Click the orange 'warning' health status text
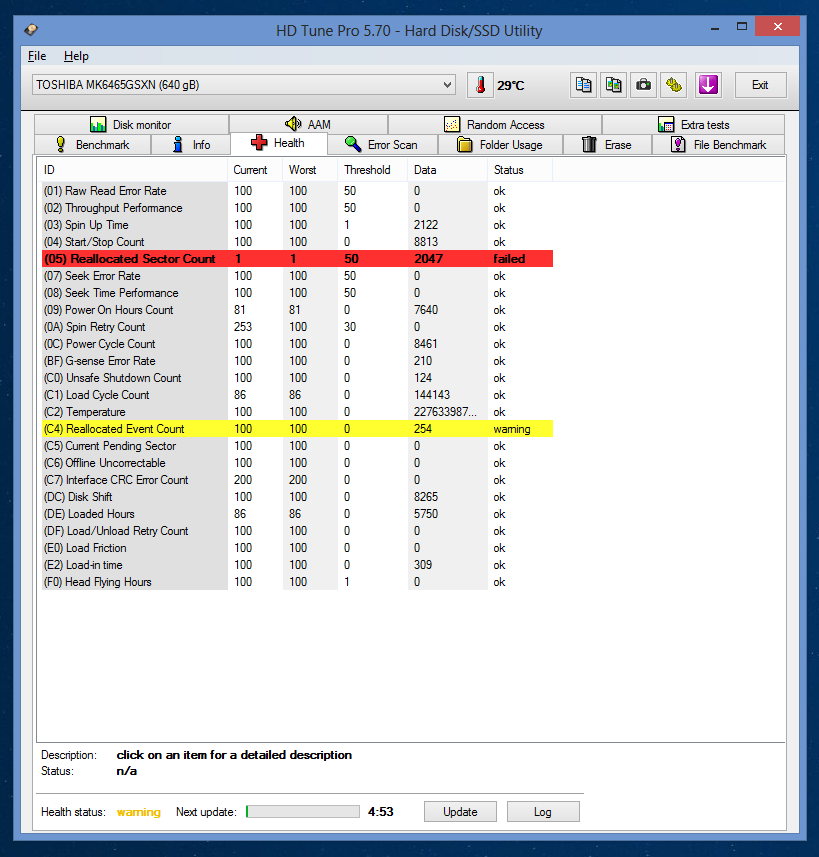 (139, 812)
